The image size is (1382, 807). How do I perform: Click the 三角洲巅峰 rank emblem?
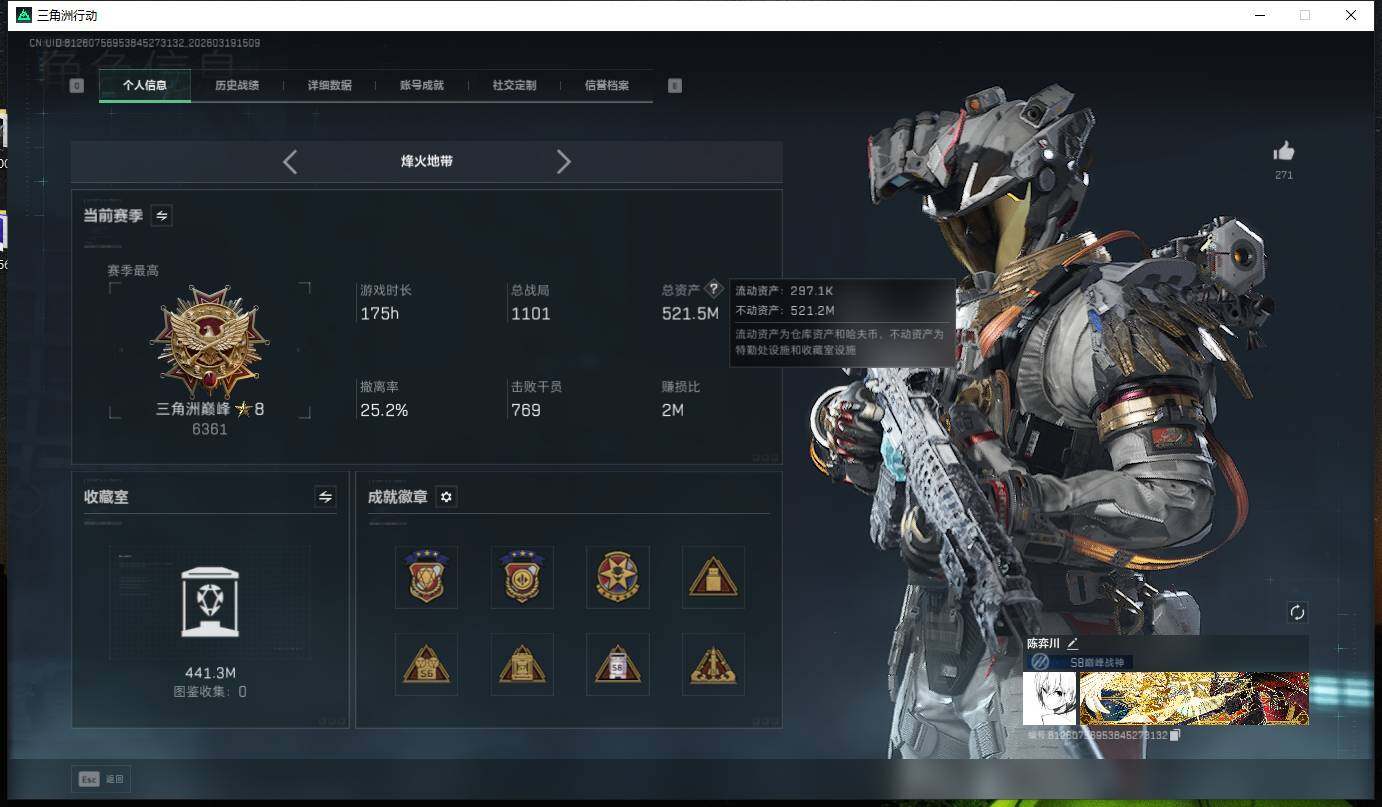pyautogui.click(x=210, y=342)
